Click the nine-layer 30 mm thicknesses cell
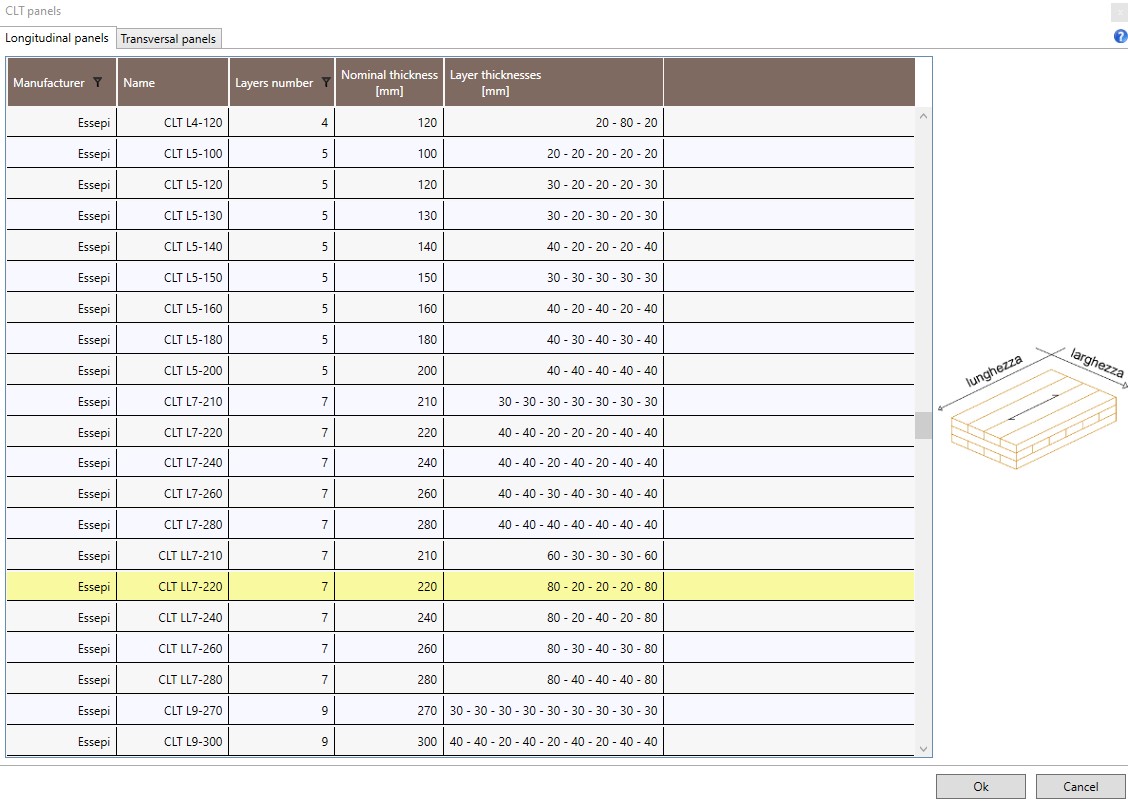 (554, 711)
